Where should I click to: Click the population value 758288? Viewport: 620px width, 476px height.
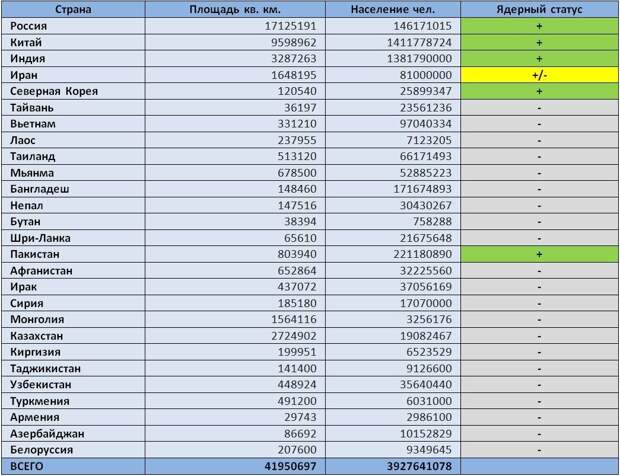point(432,222)
